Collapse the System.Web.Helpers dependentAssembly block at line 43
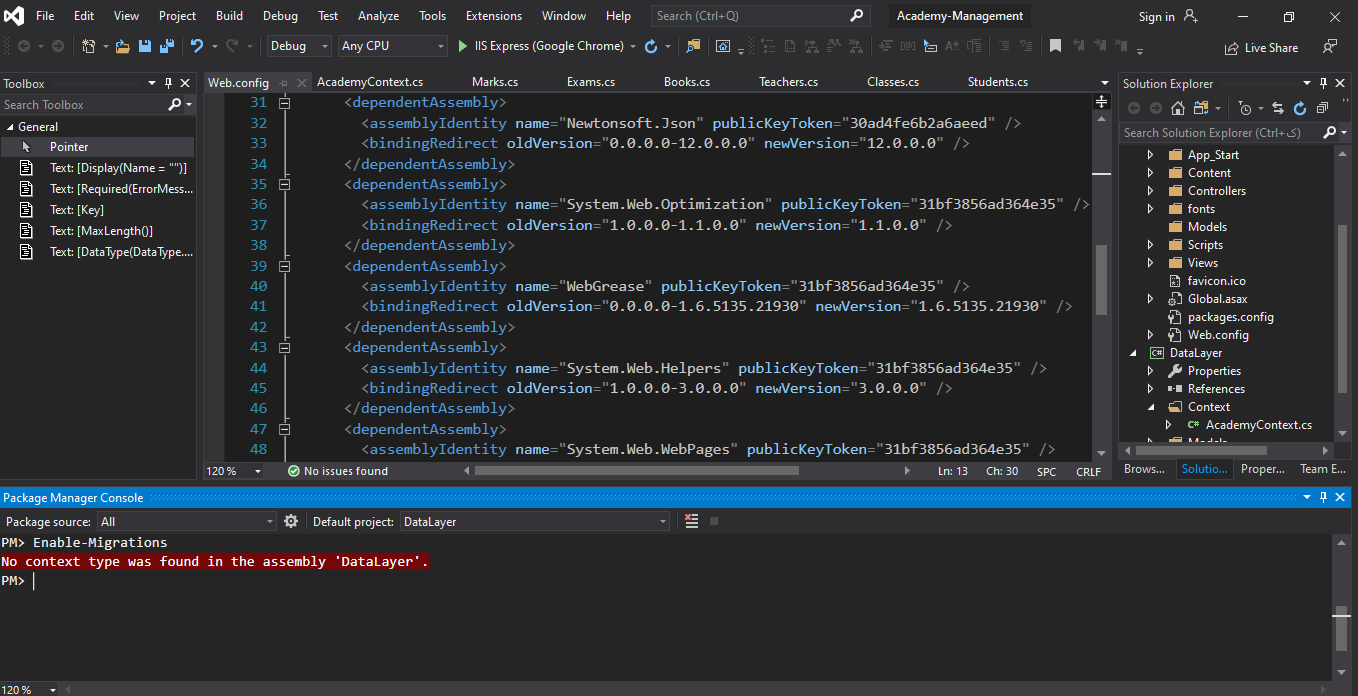 pos(284,347)
